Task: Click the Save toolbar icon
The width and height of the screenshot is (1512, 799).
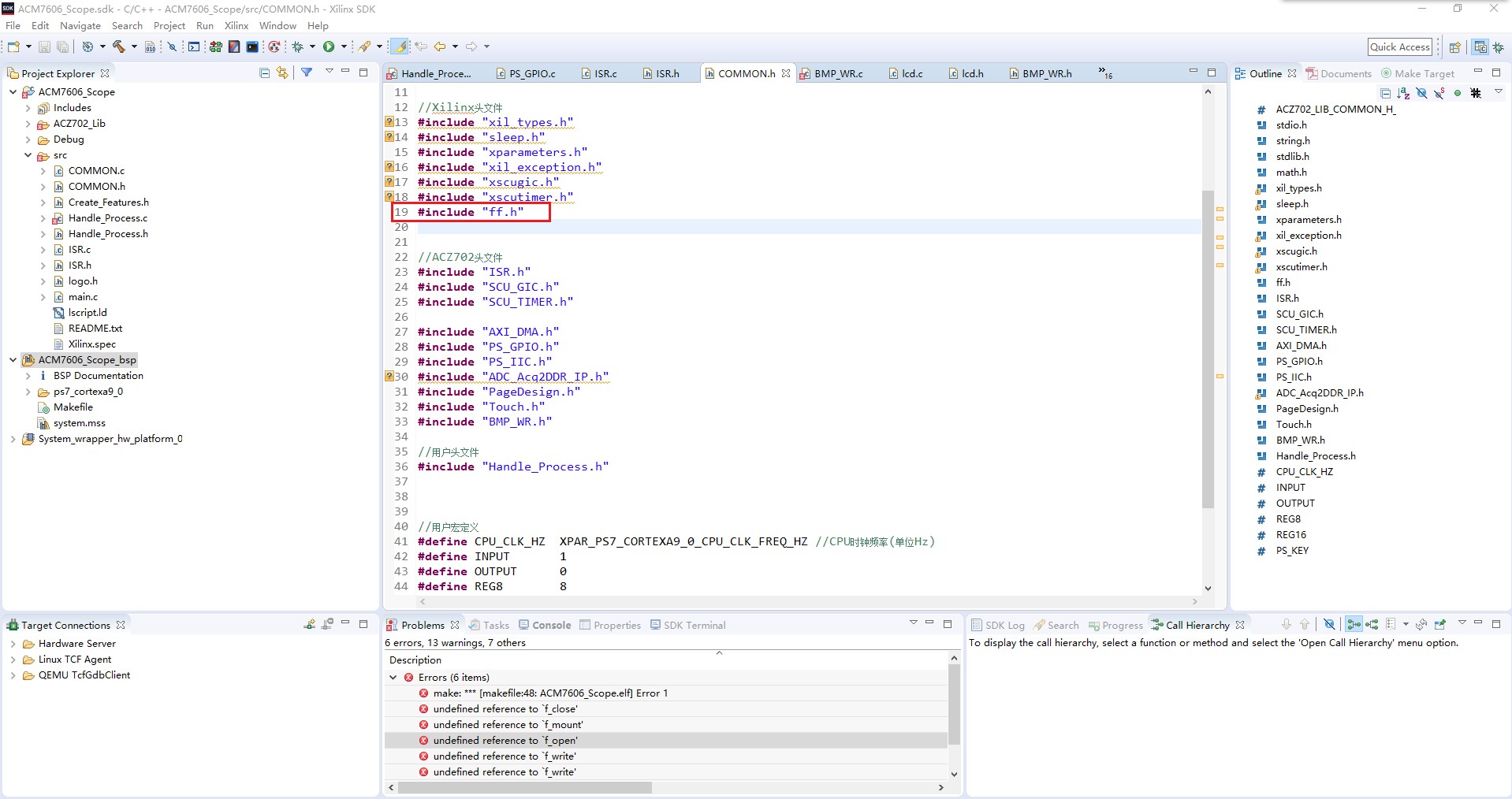Action: (x=44, y=47)
